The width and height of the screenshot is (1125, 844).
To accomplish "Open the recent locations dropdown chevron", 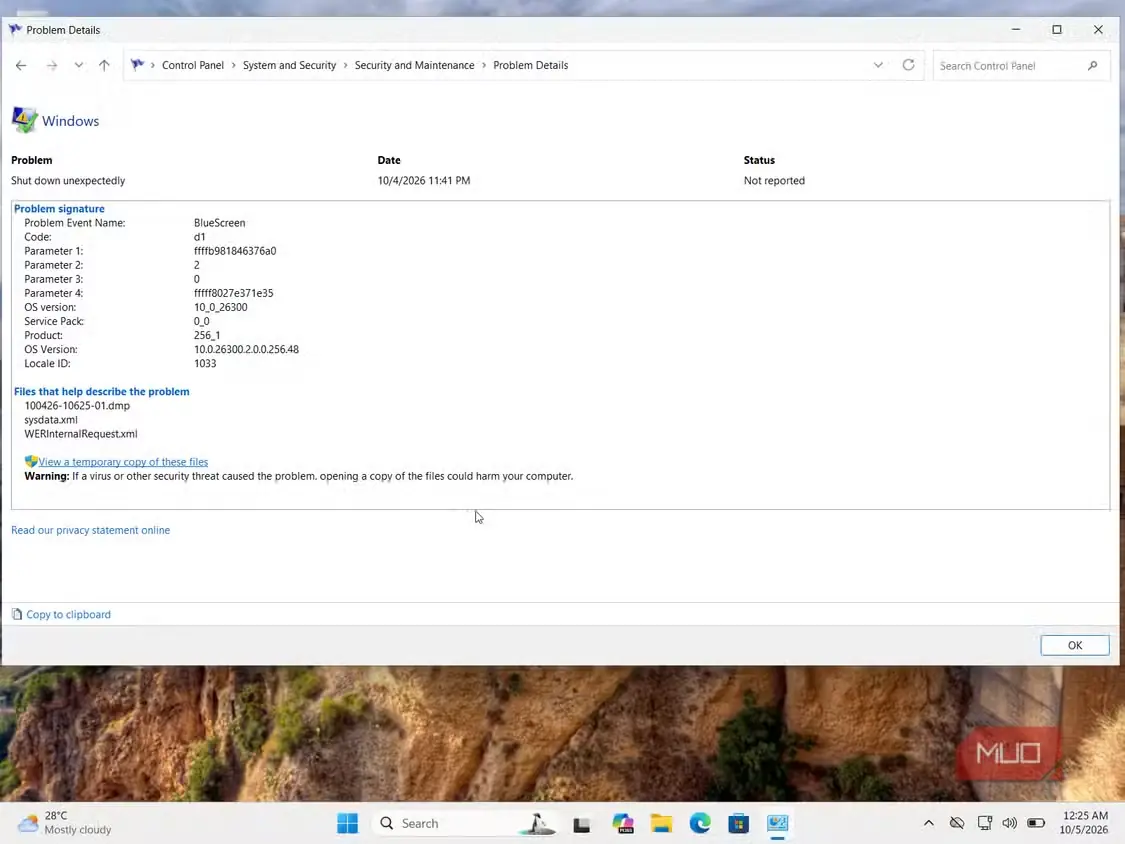I will [78, 65].
